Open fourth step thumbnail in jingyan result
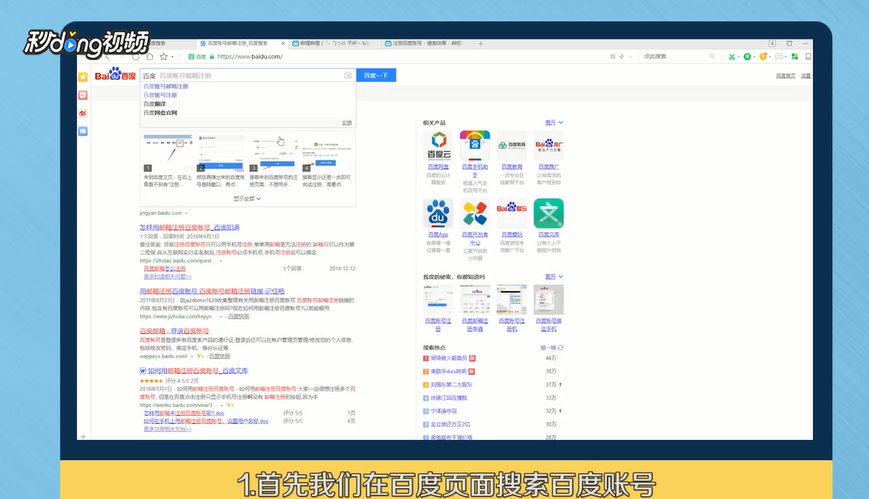Viewport: 869px width, 499px height. pyautogui.click(x=327, y=153)
